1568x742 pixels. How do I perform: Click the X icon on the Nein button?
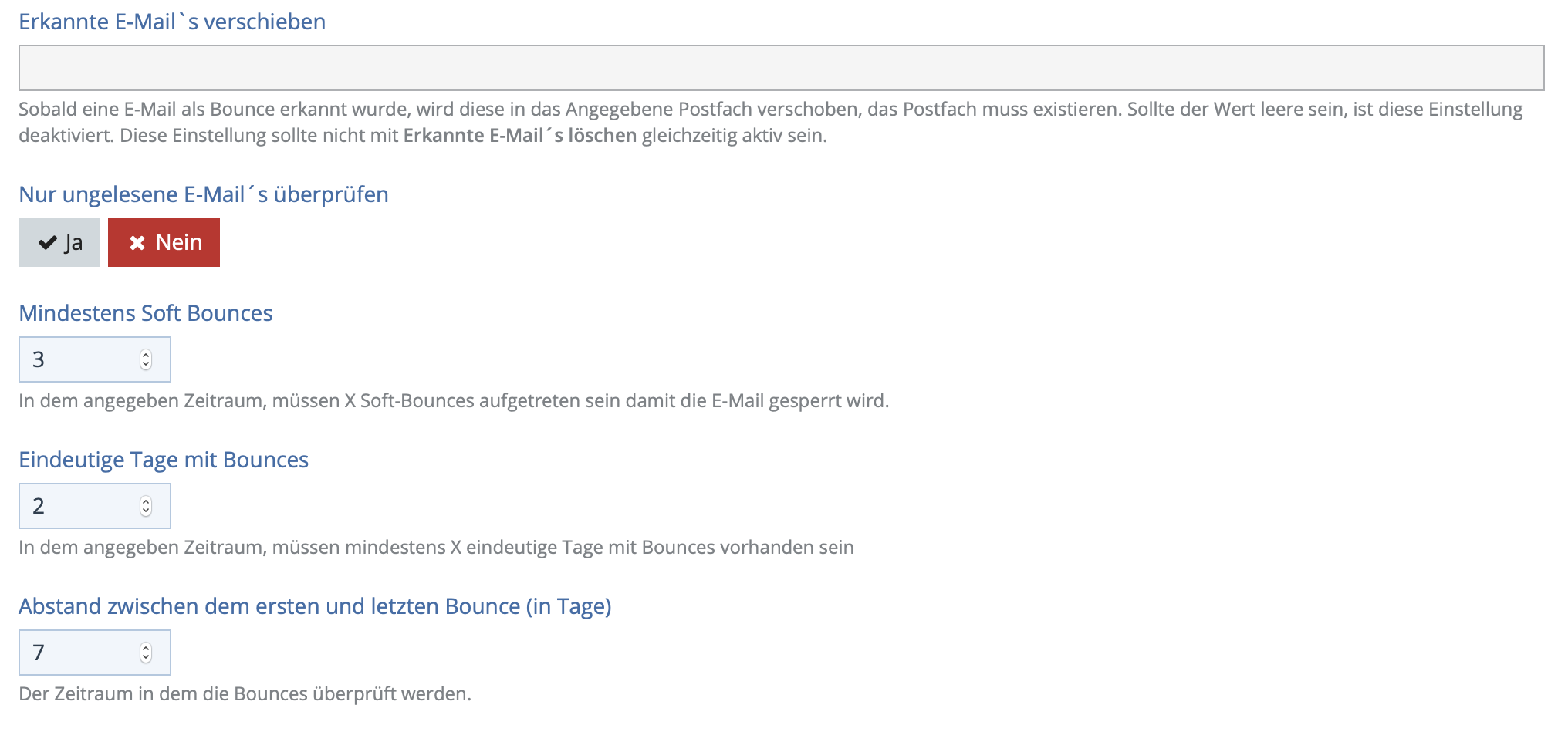pyautogui.click(x=137, y=243)
